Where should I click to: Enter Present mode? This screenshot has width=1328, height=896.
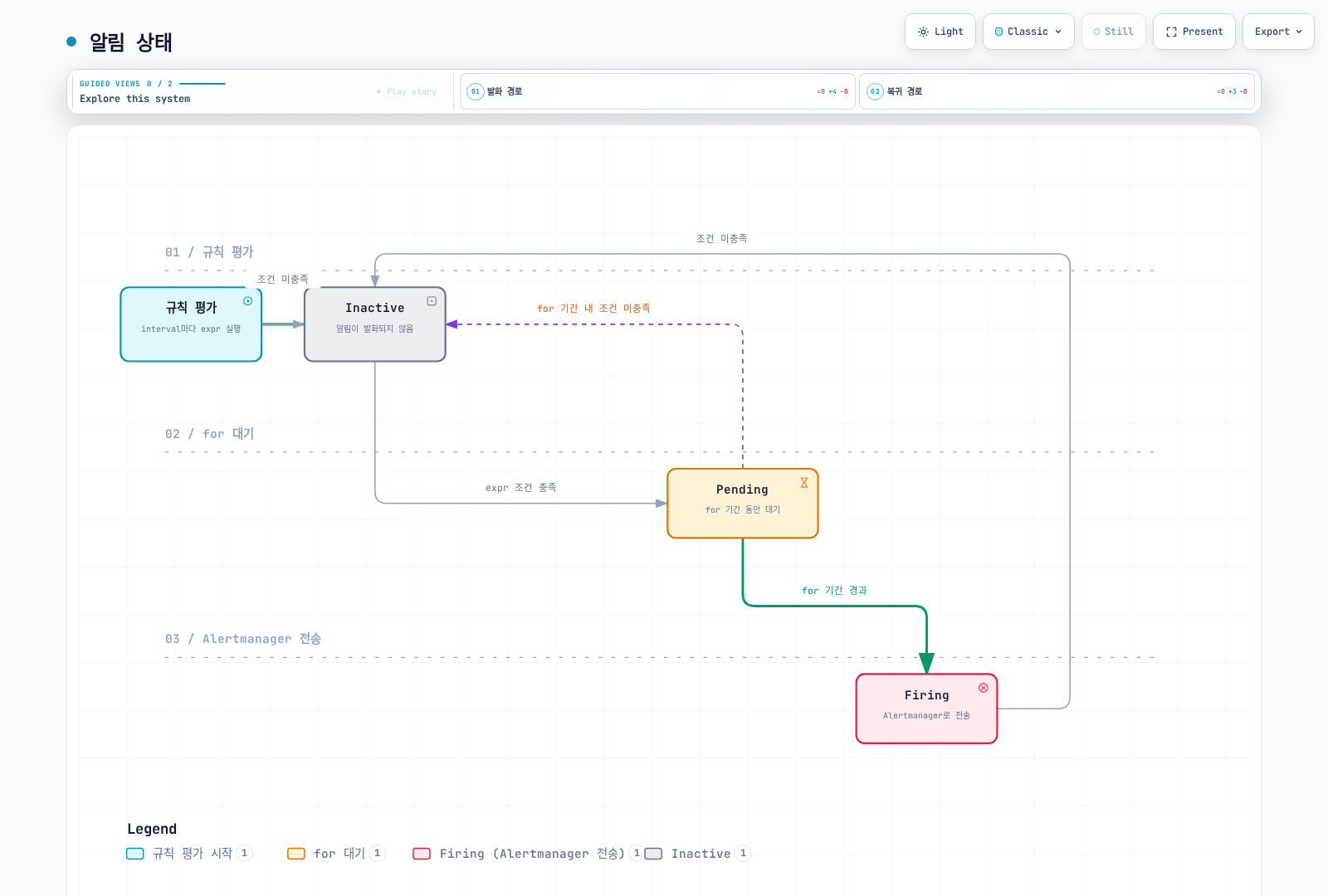[1194, 32]
